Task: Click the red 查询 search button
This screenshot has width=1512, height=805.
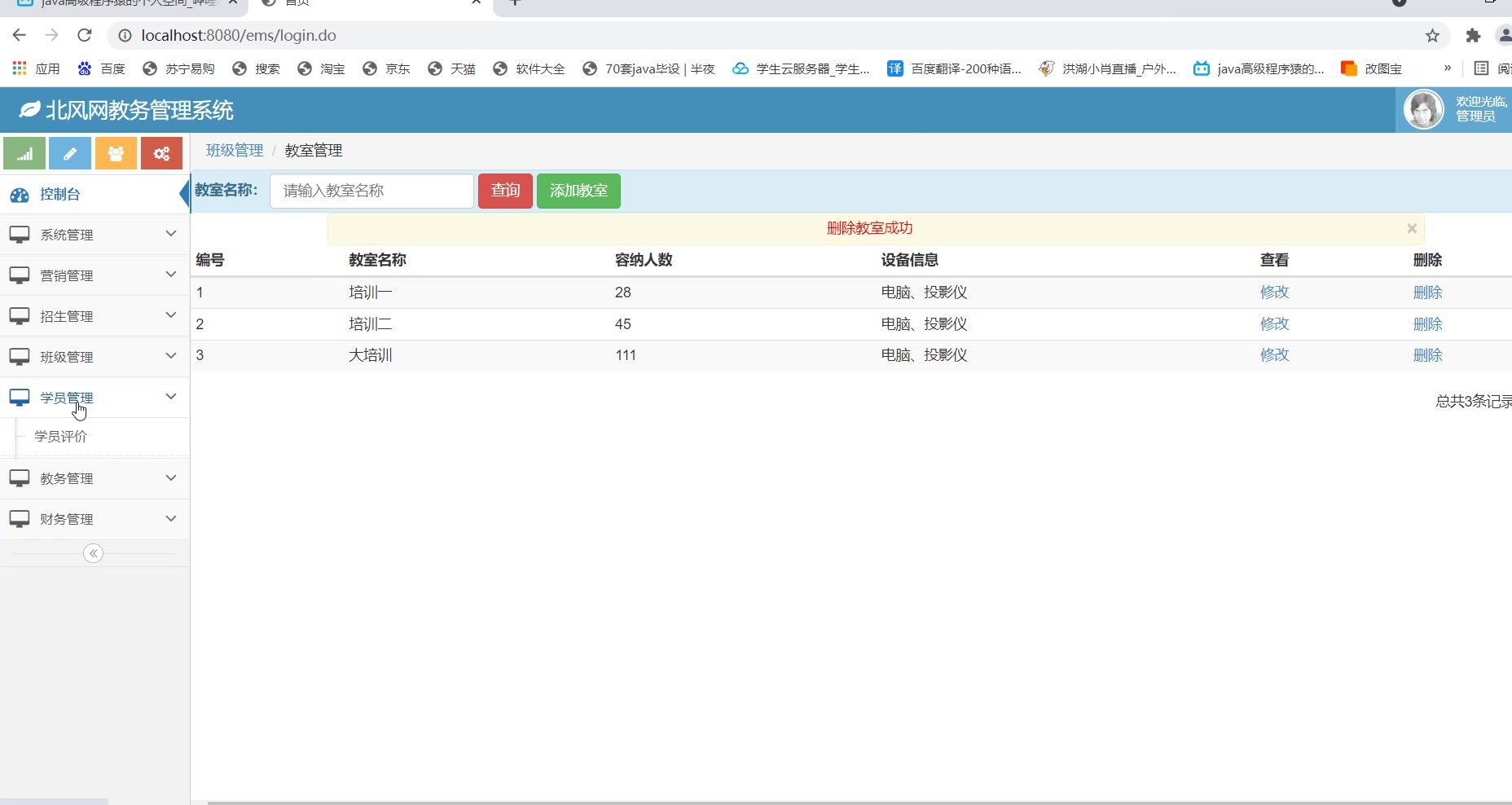Action: click(x=505, y=191)
